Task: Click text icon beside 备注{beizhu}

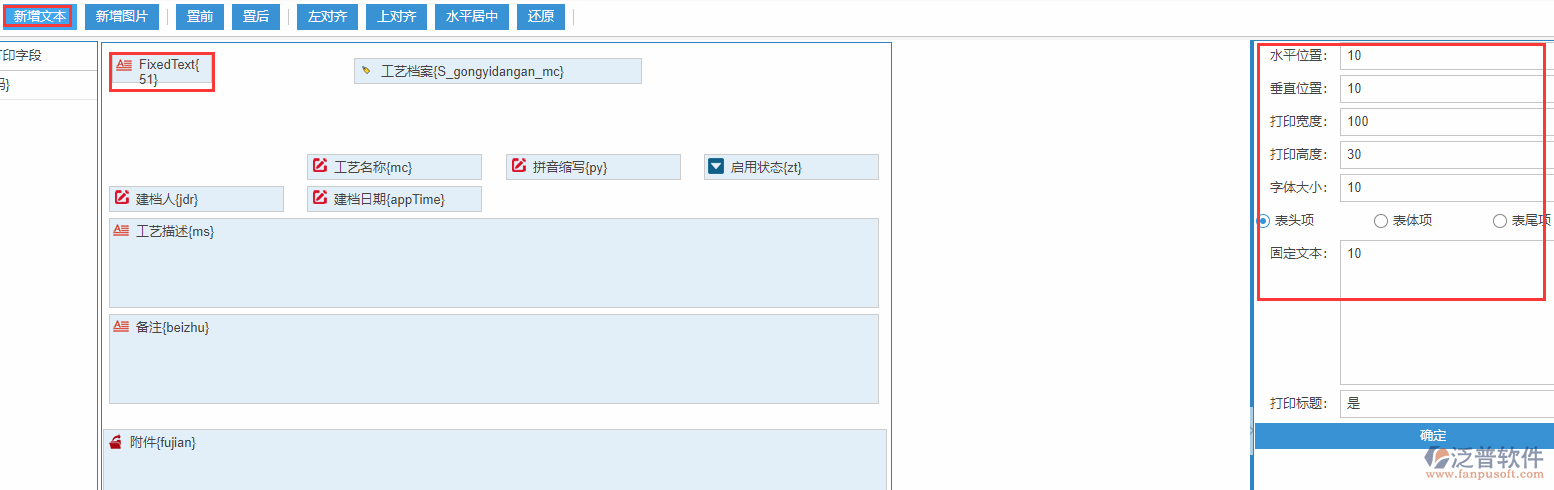Action: tap(121, 326)
